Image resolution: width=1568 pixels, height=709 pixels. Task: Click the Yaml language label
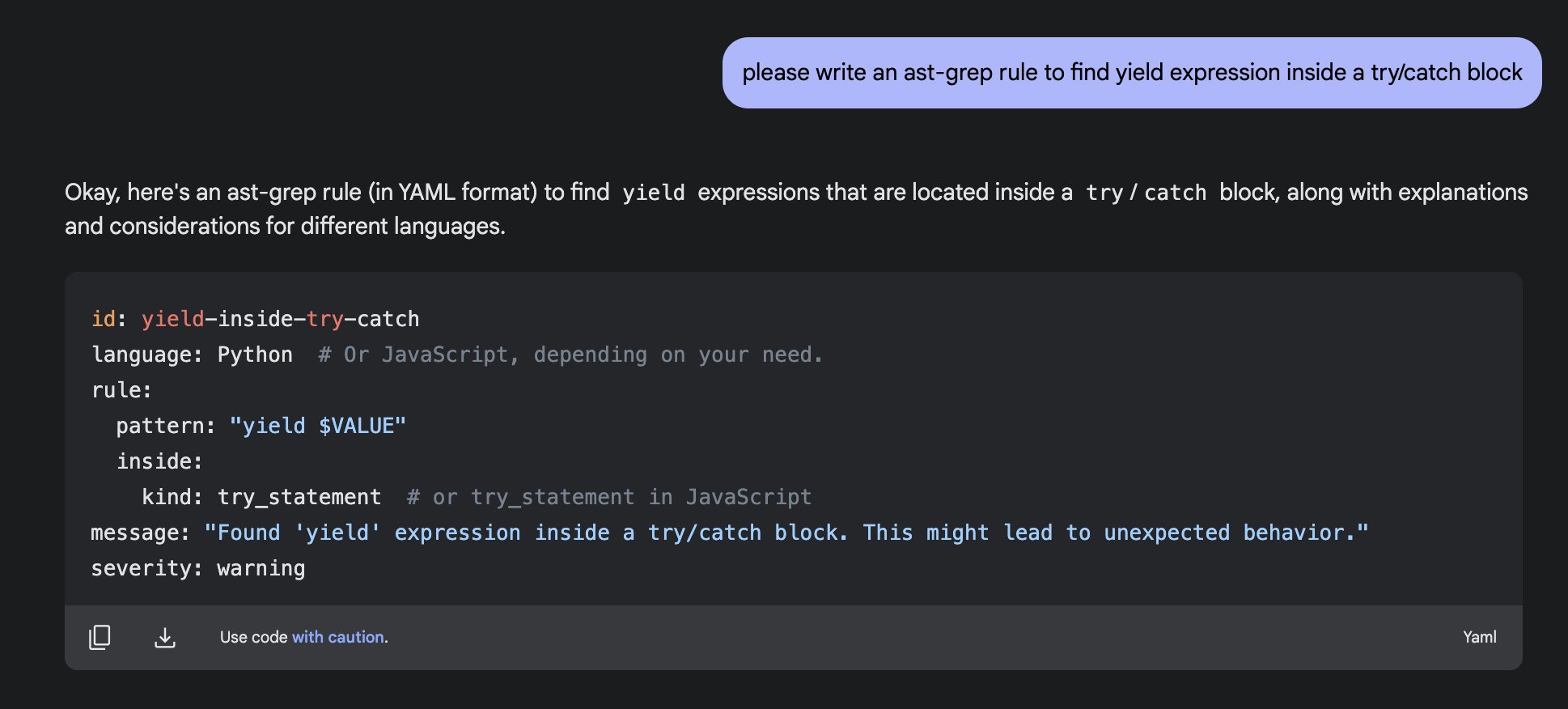1479,637
